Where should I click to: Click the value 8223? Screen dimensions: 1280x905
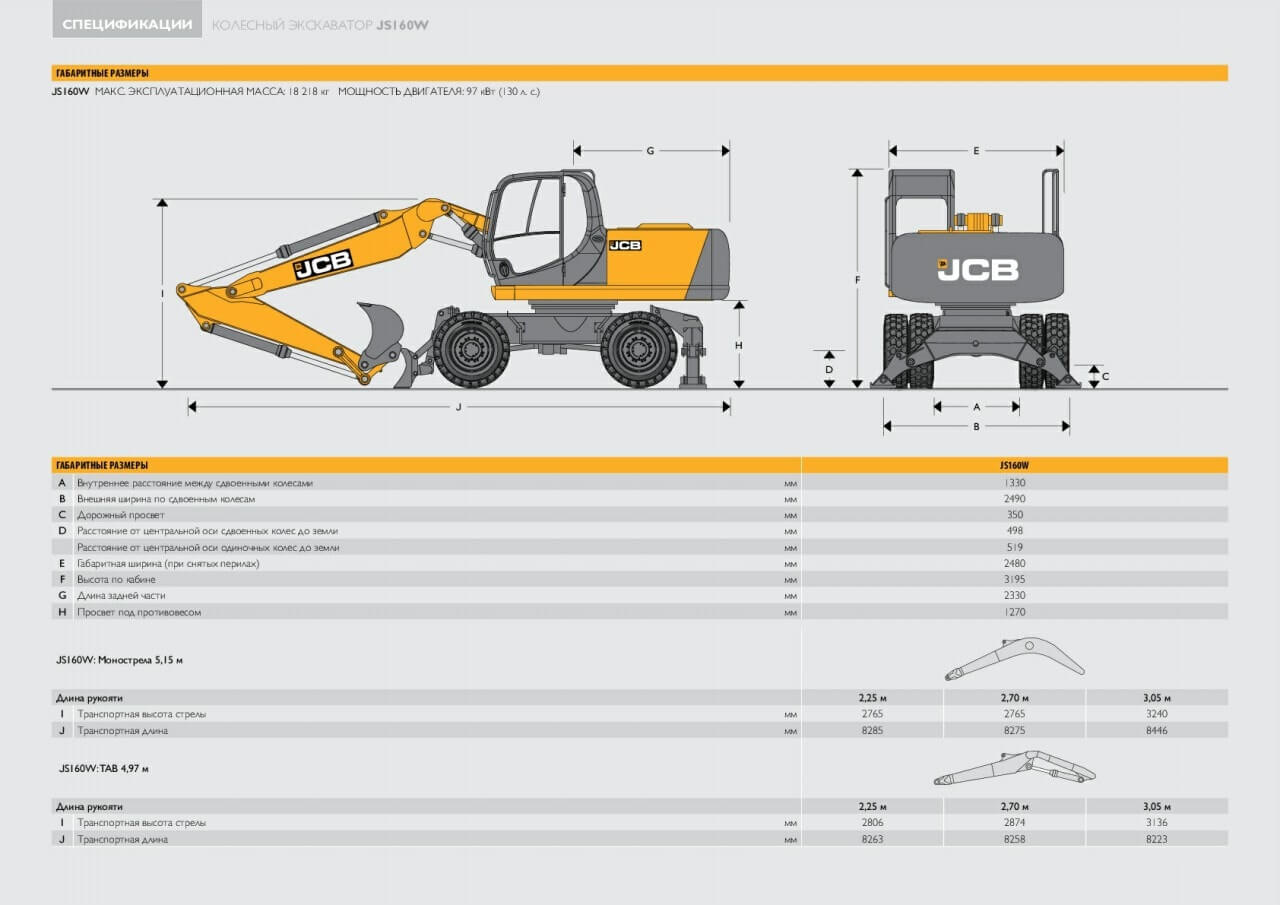pyautogui.click(x=1157, y=840)
